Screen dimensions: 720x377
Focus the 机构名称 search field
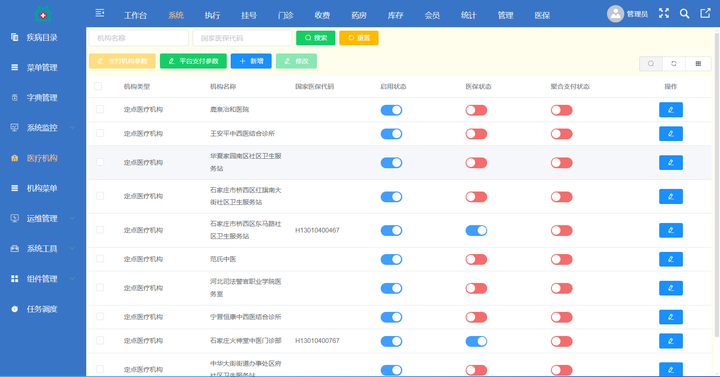coord(139,38)
